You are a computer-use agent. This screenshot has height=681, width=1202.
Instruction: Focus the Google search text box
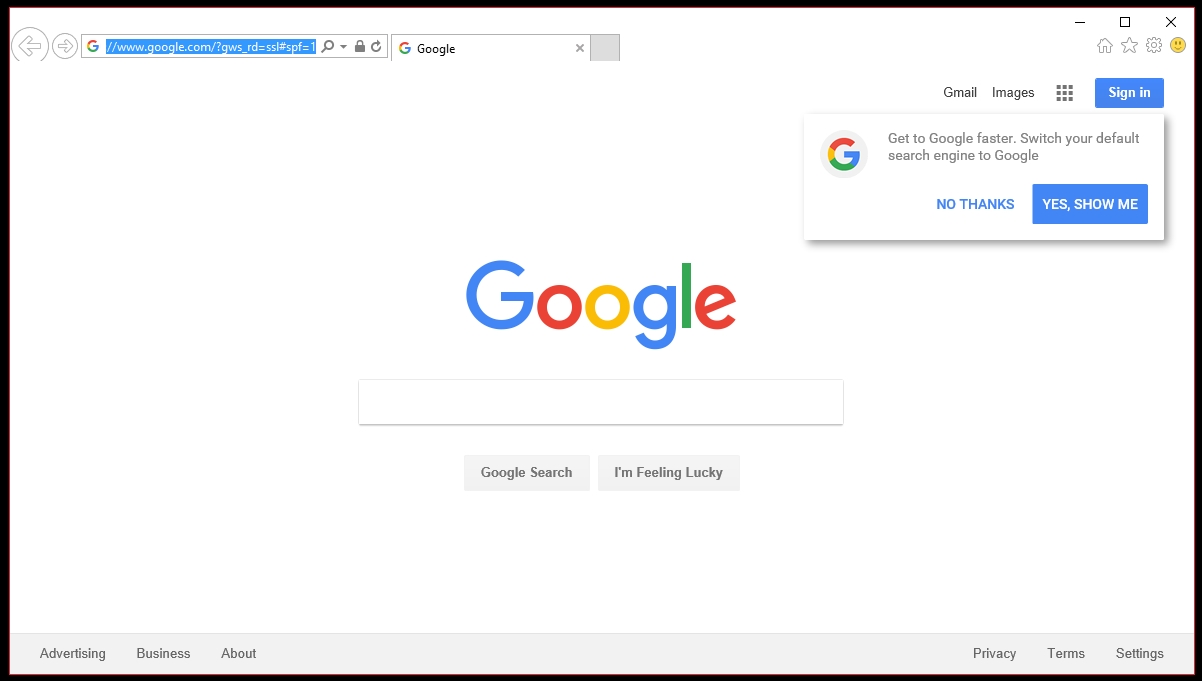click(x=601, y=402)
